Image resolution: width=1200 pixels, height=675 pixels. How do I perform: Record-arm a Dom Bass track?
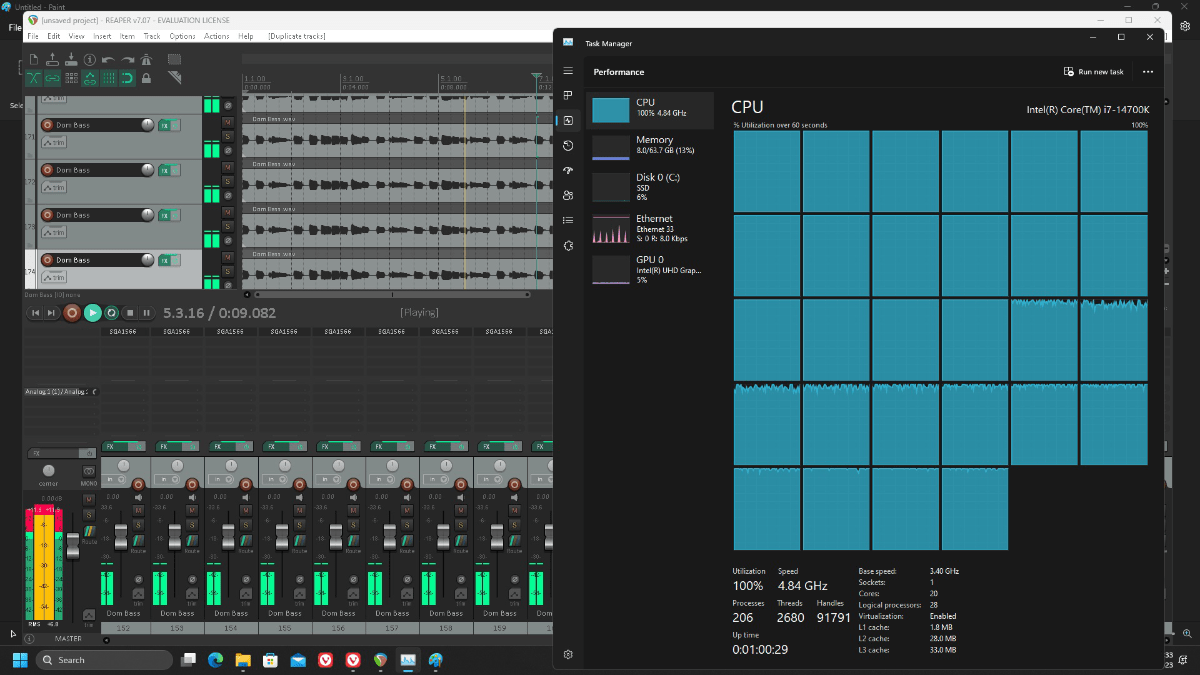[x=48, y=125]
